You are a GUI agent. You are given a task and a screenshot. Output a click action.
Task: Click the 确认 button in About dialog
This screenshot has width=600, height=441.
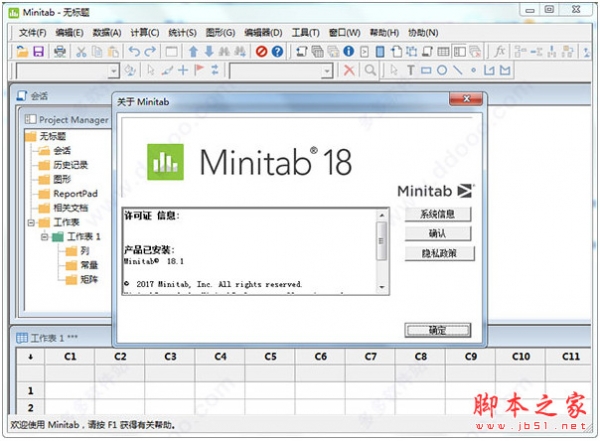[x=438, y=234]
